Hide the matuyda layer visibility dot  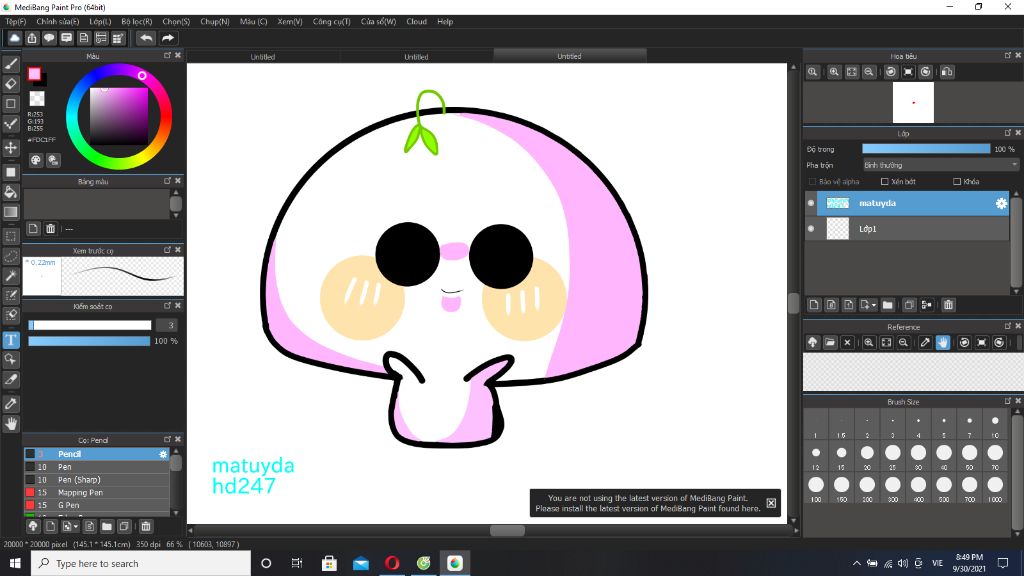click(x=811, y=203)
